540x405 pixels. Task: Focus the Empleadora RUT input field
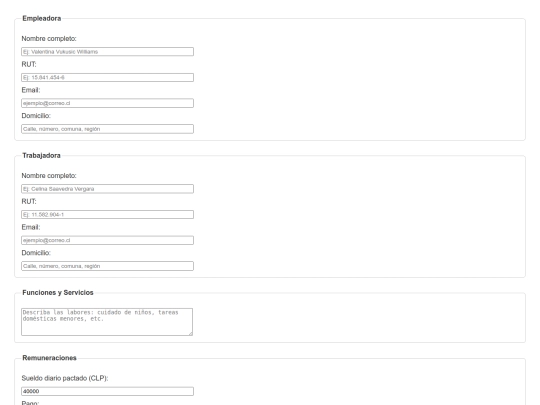tap(107, 77)
